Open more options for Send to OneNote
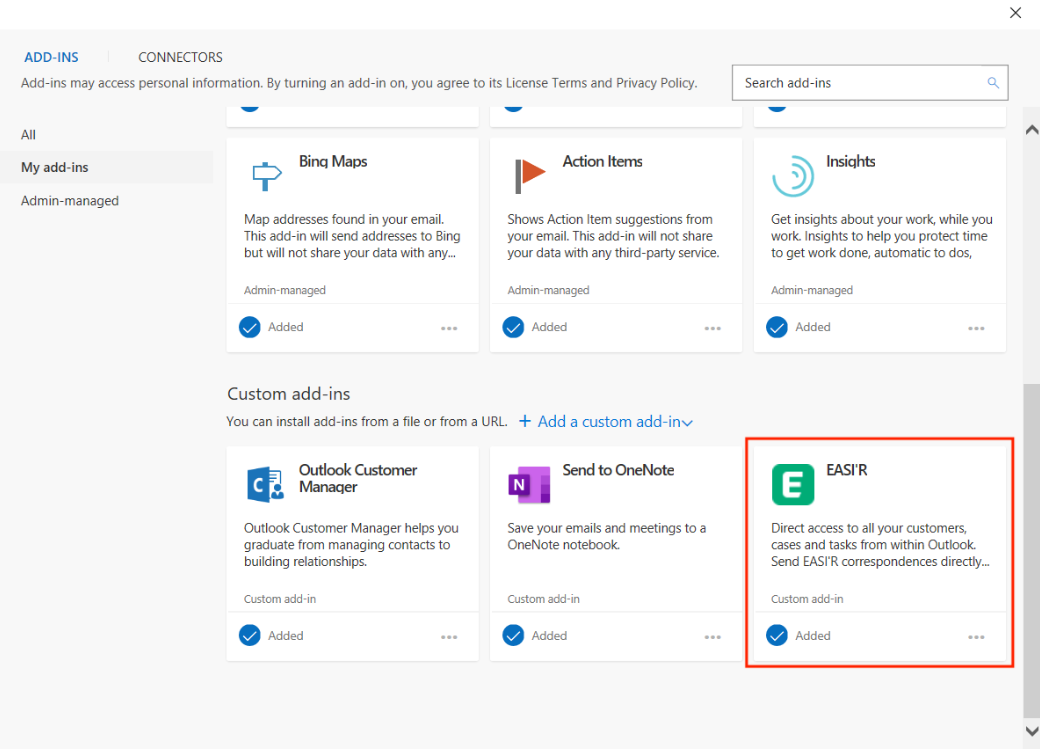 click(712, 637)
